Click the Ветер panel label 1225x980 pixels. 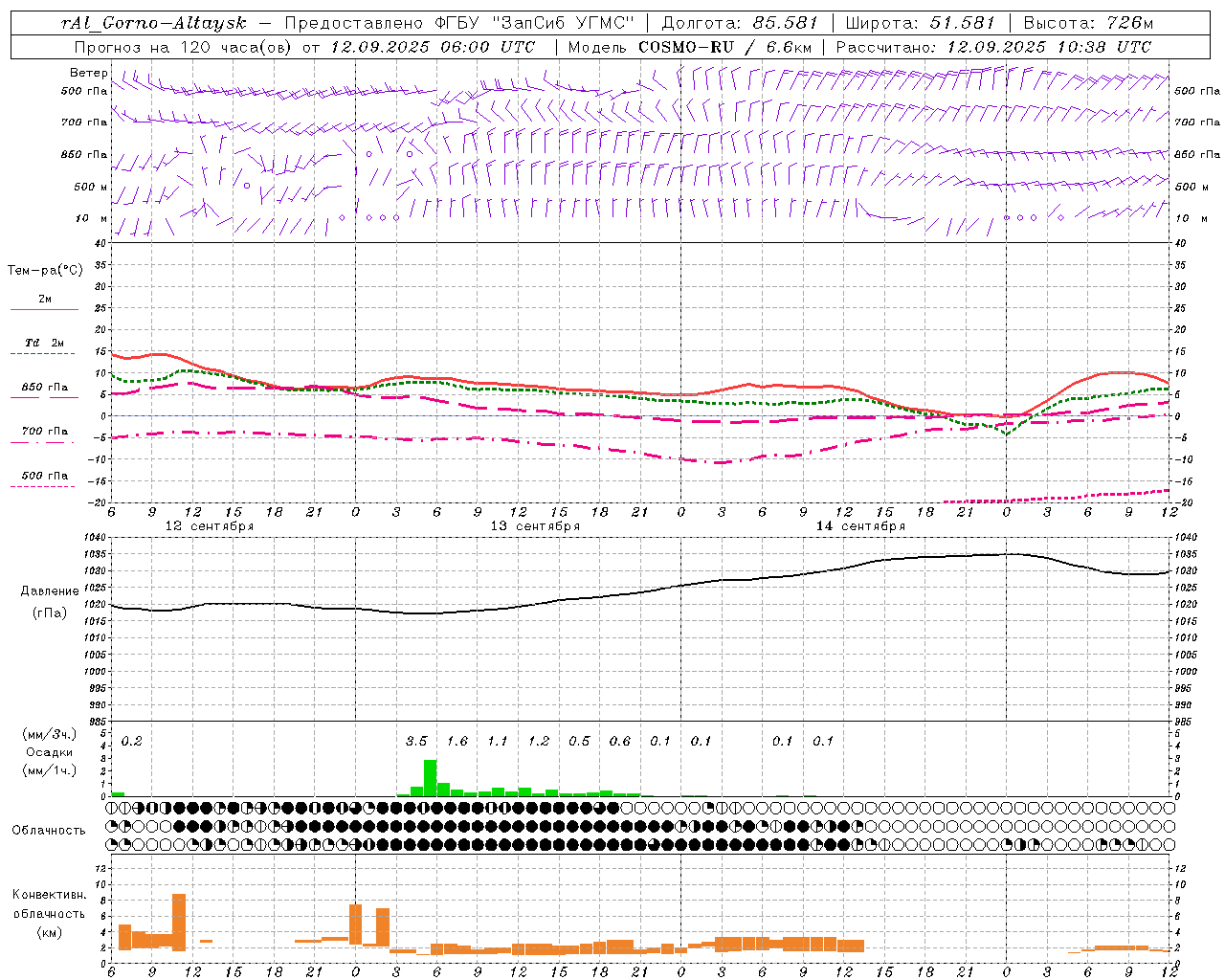point(89,73)
